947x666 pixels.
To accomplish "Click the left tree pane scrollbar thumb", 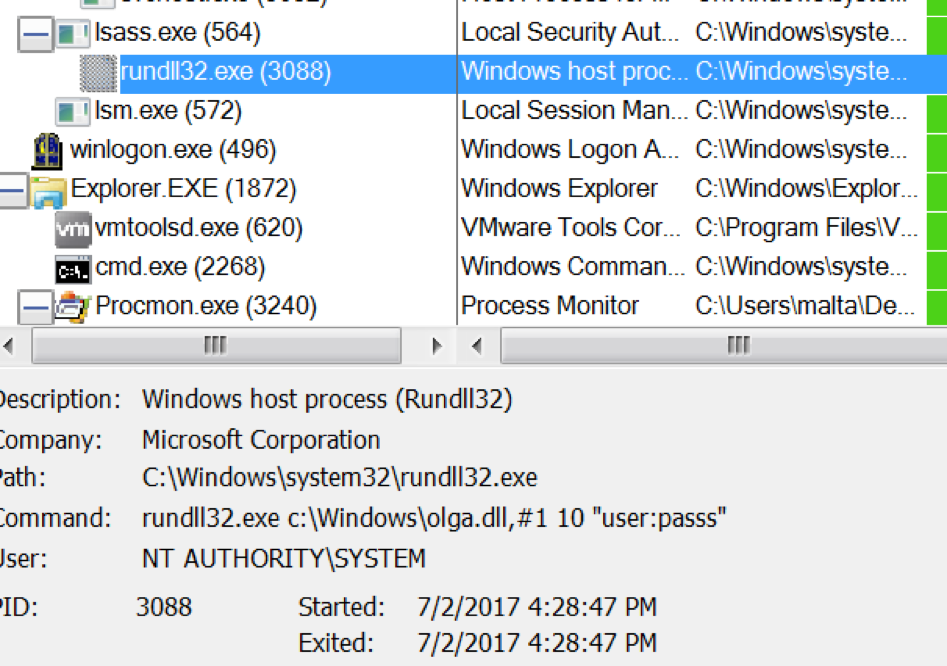I will click(216, 346).
